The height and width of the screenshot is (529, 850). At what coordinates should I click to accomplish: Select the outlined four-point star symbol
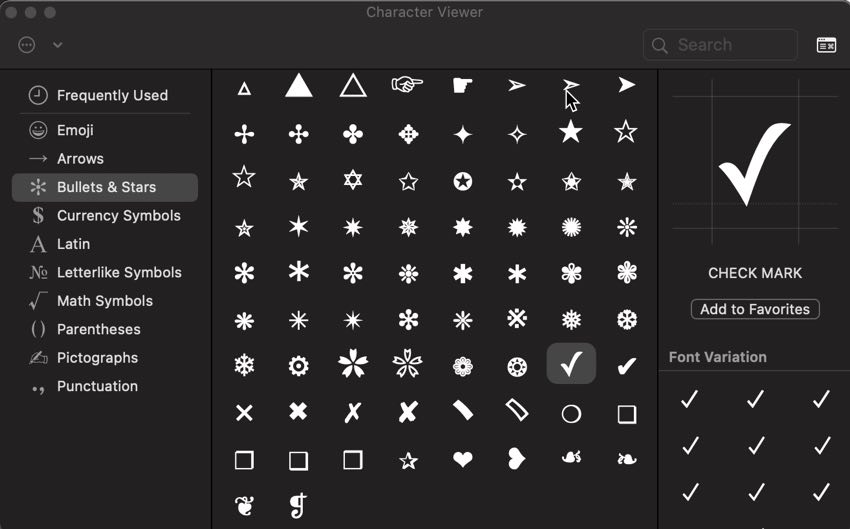click(x=517, y=134)
